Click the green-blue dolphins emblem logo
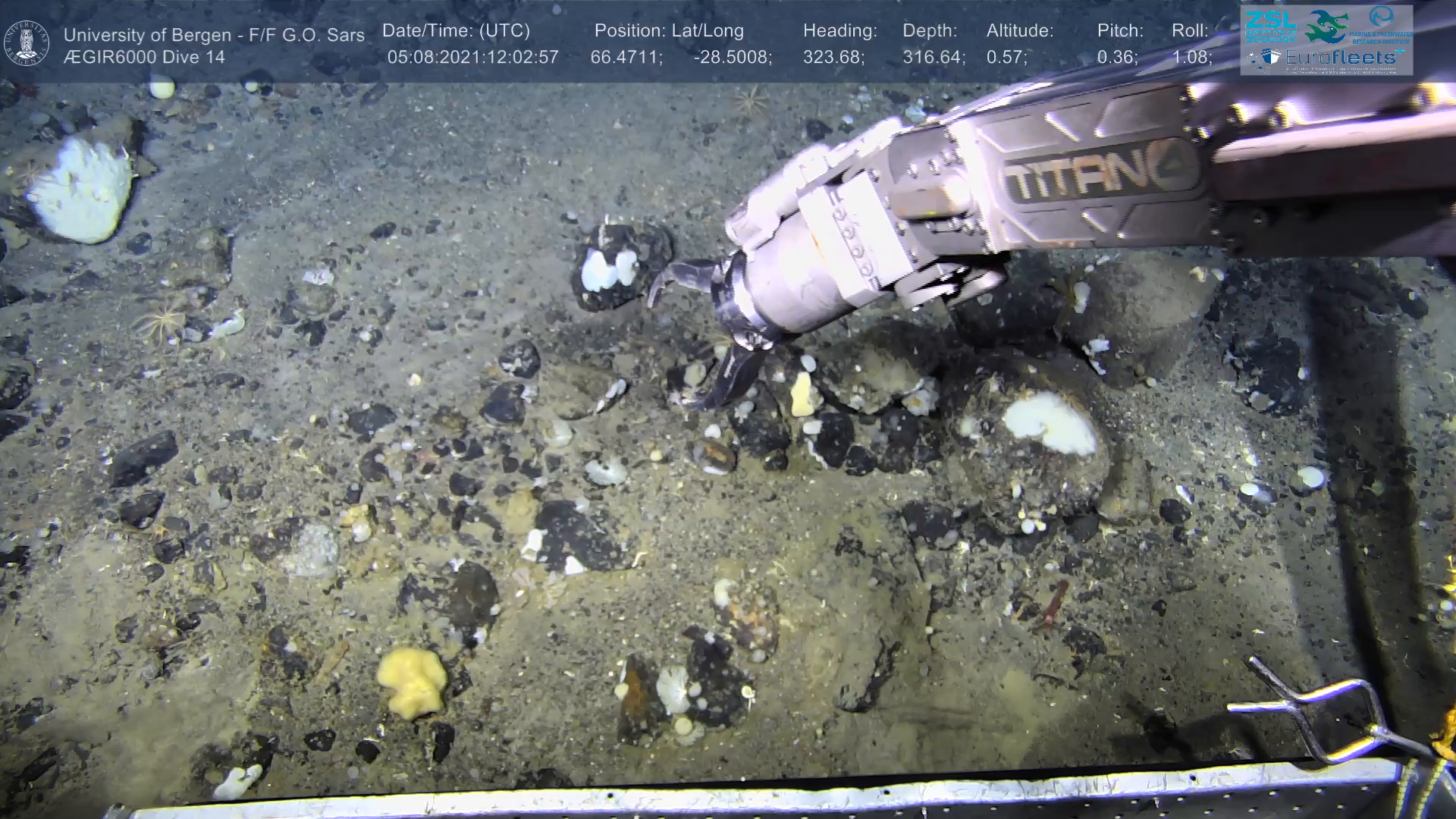This screenshot has width=1456, height=819. [1326, 26]
